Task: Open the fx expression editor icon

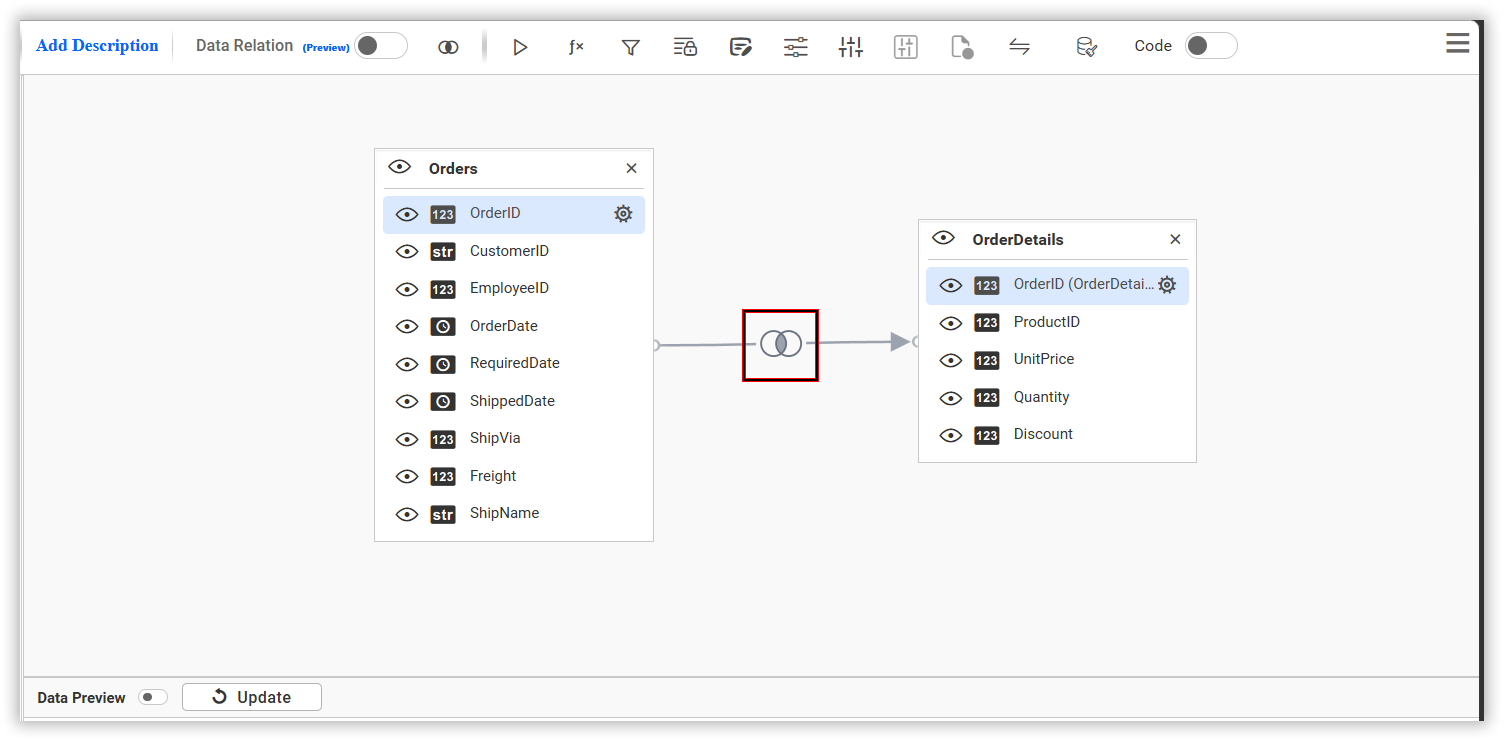Action: tap(576, 47)
